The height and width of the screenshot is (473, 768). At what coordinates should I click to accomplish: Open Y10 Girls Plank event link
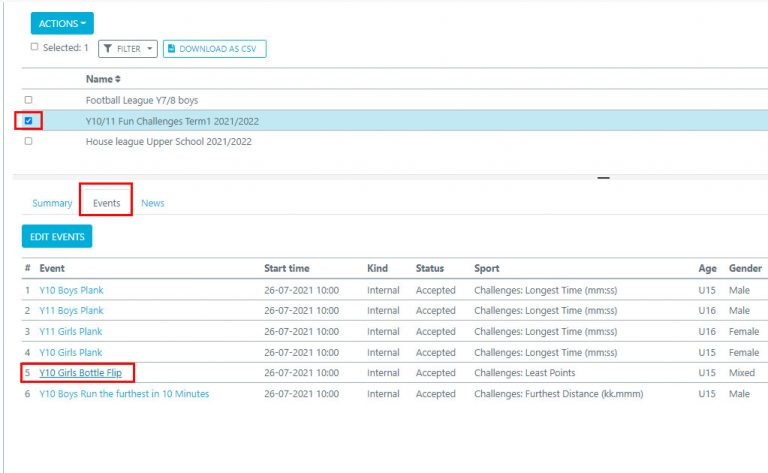(71, 353)
